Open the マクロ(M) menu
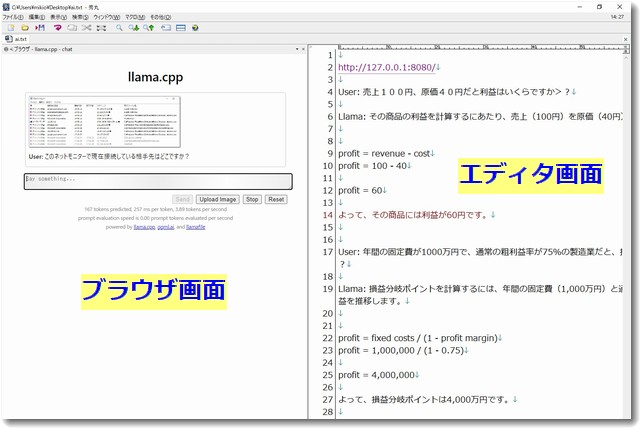 [x=135, y=17]
